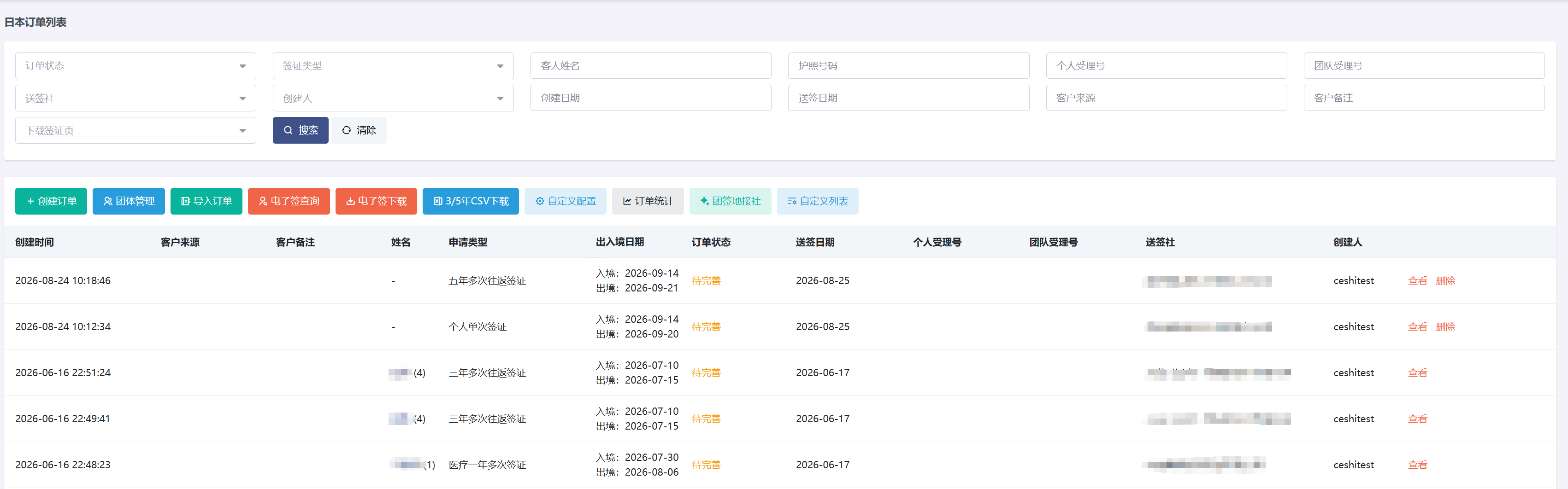
Task: View the order created 2026-06-16 22:48:23
Action: (1417, 465)
